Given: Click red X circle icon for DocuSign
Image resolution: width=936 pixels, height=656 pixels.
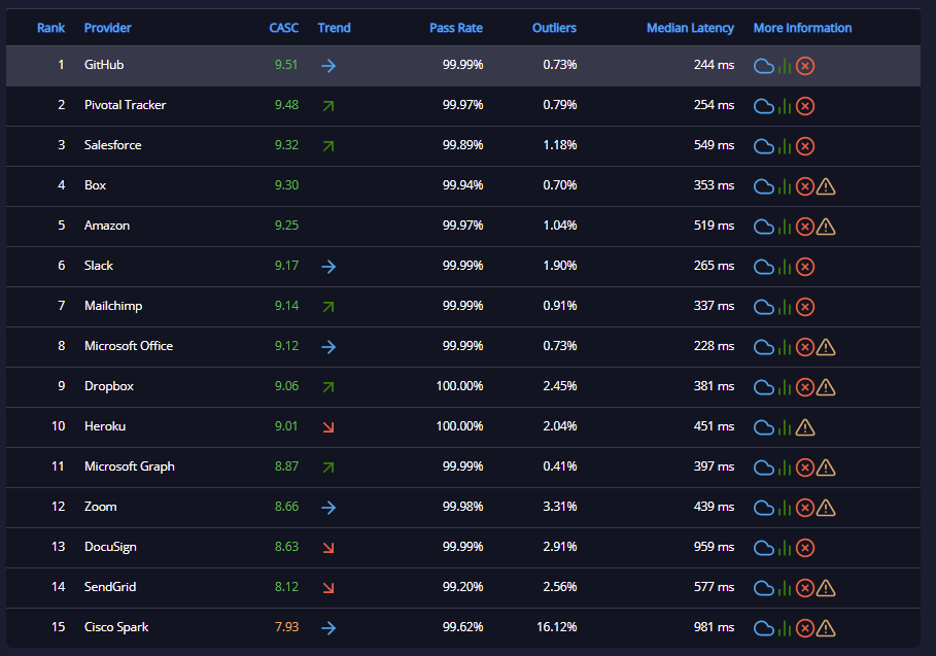Looking at the screenshot, I should 805,548.
